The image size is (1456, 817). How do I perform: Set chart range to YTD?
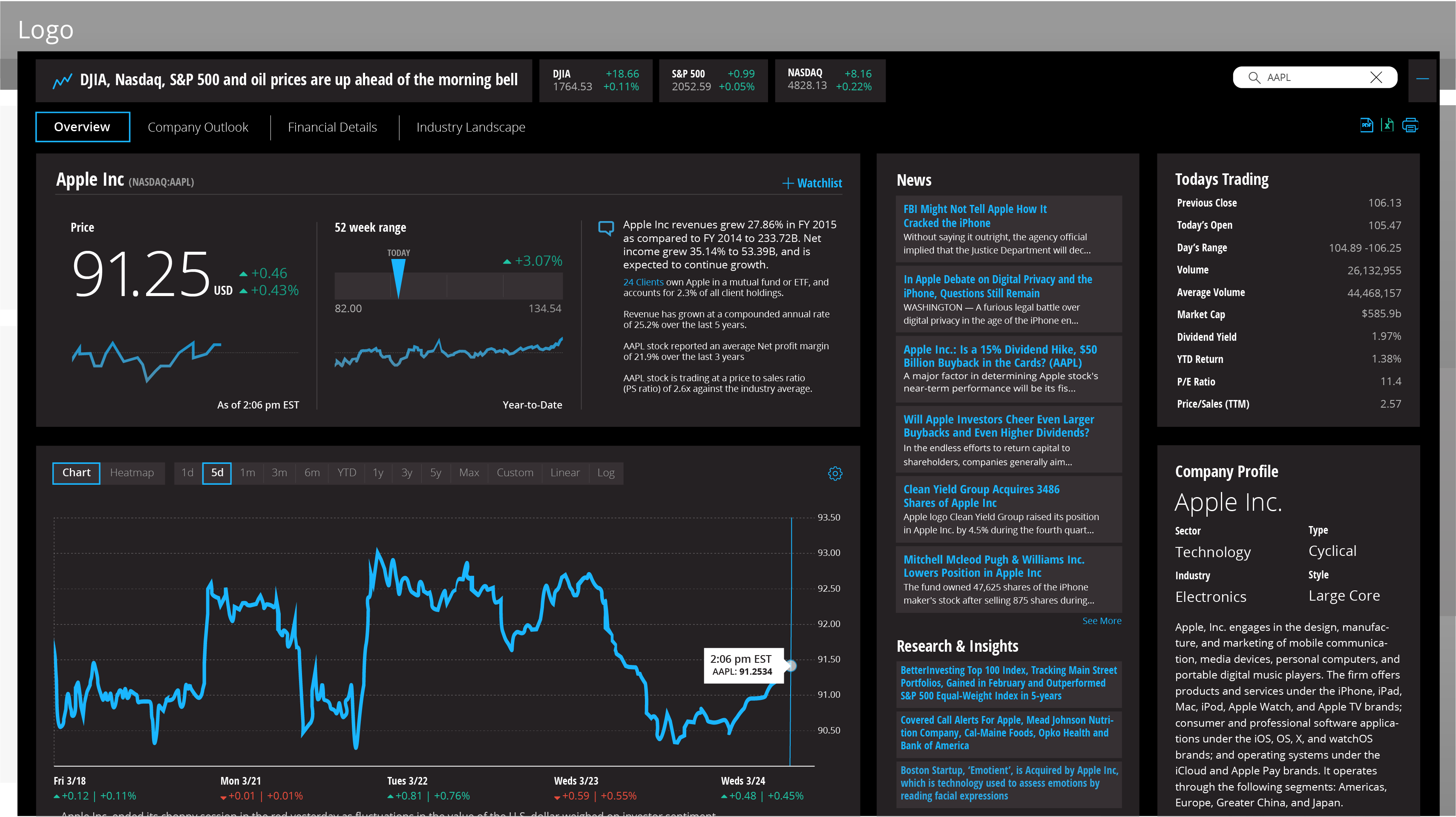346,473
